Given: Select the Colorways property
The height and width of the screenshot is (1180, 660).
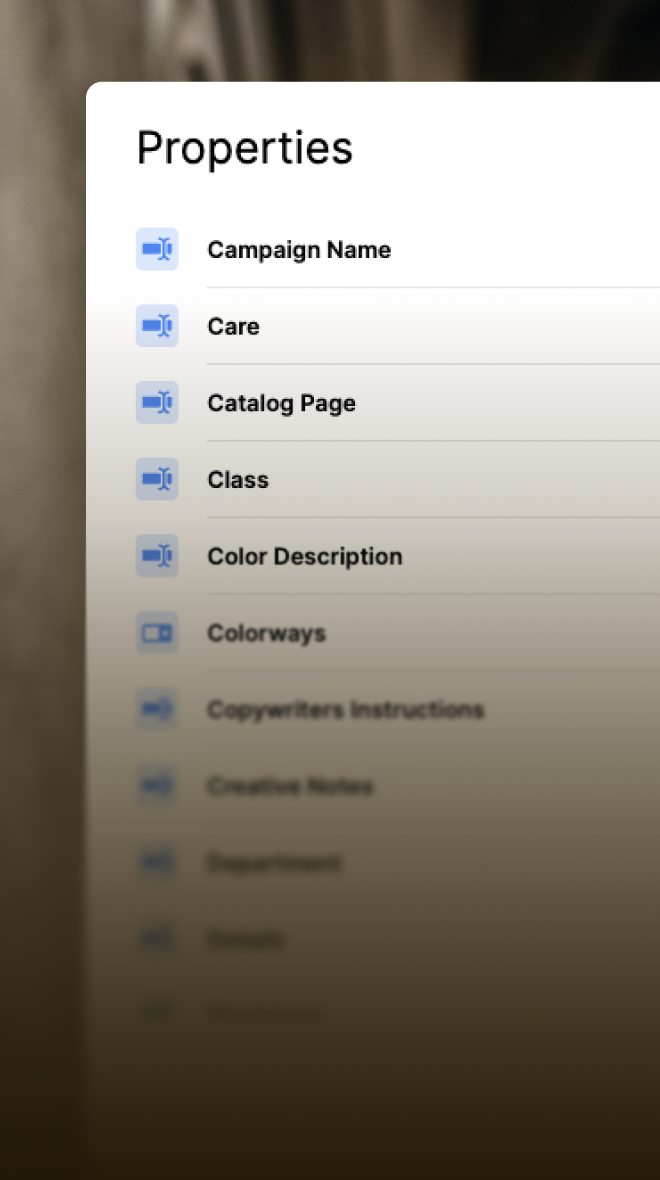Looking at the screenshot, I should [x=266, y=634].
